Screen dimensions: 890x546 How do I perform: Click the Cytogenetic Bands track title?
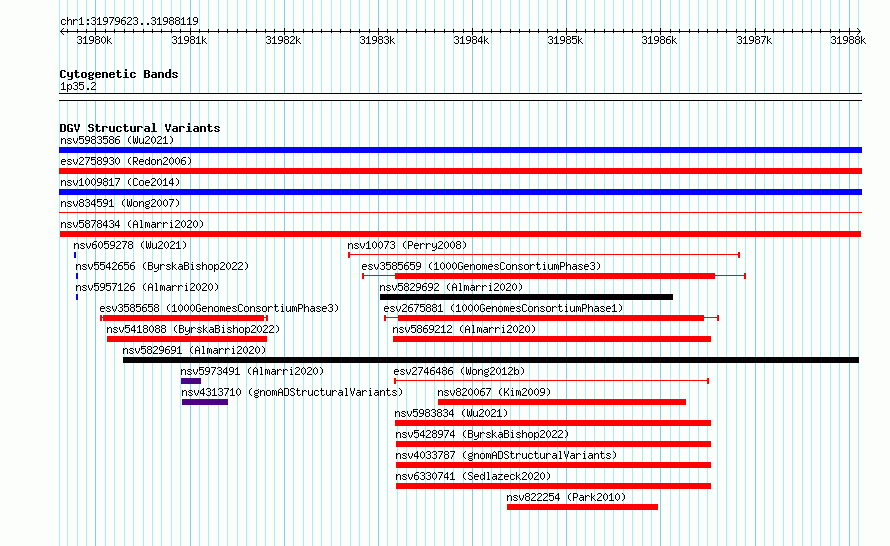[119, 74]
